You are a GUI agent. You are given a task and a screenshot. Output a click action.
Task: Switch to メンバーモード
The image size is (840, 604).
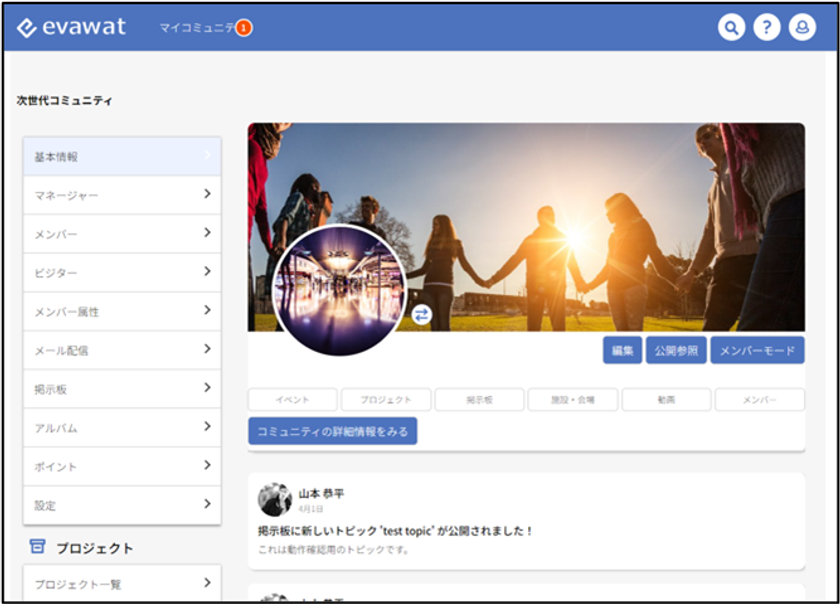coord(758,351)
